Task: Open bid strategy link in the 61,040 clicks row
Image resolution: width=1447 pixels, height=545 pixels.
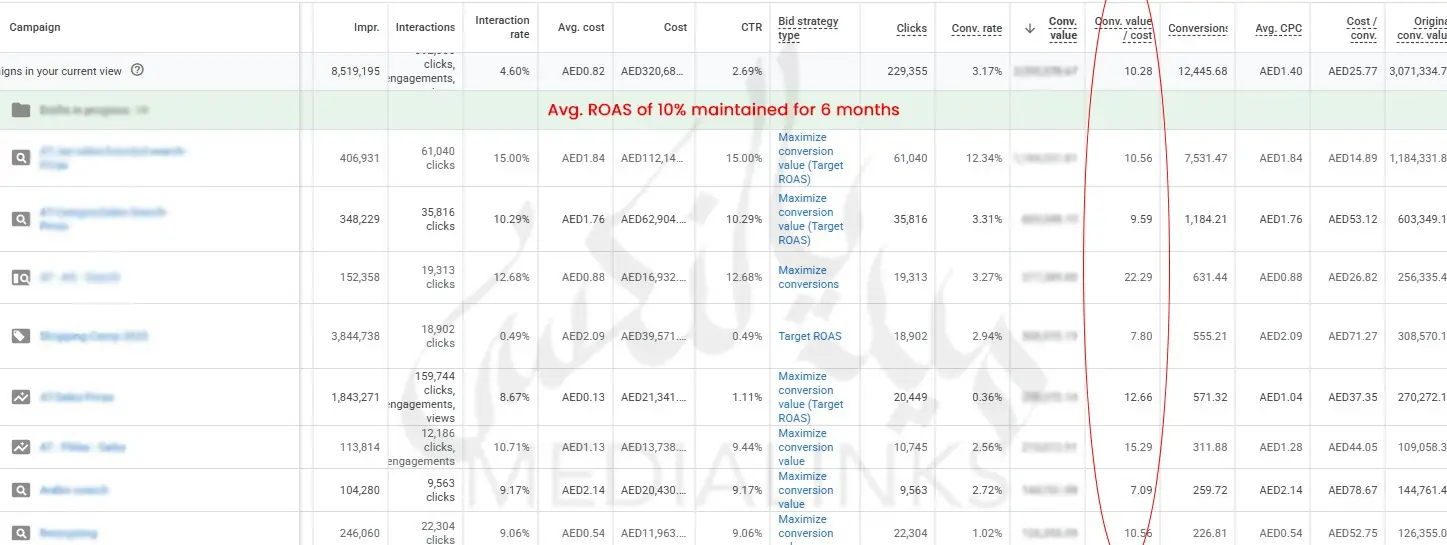Action: tap(810, 158)
